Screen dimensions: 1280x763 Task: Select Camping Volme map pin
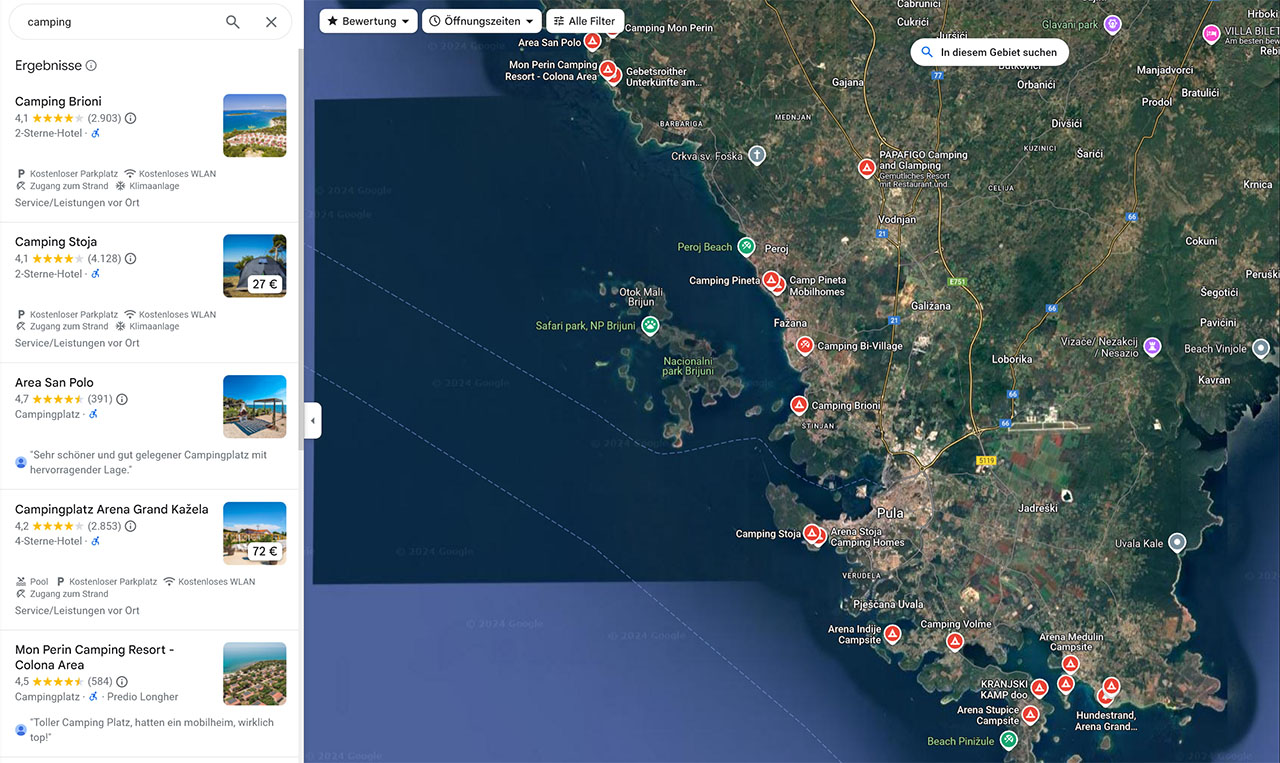pyautogui.click(x=955, y=641)
